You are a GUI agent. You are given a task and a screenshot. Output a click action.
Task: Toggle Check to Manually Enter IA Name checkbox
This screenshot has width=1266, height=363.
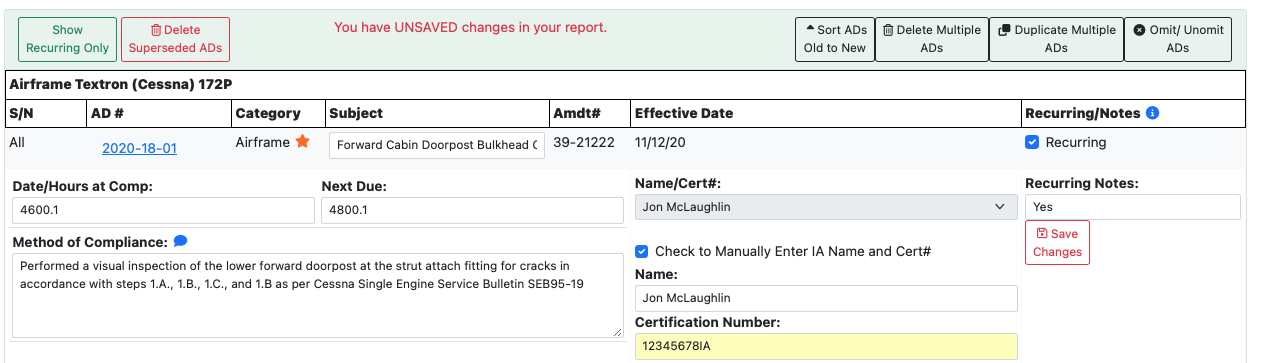pos(642,251)
